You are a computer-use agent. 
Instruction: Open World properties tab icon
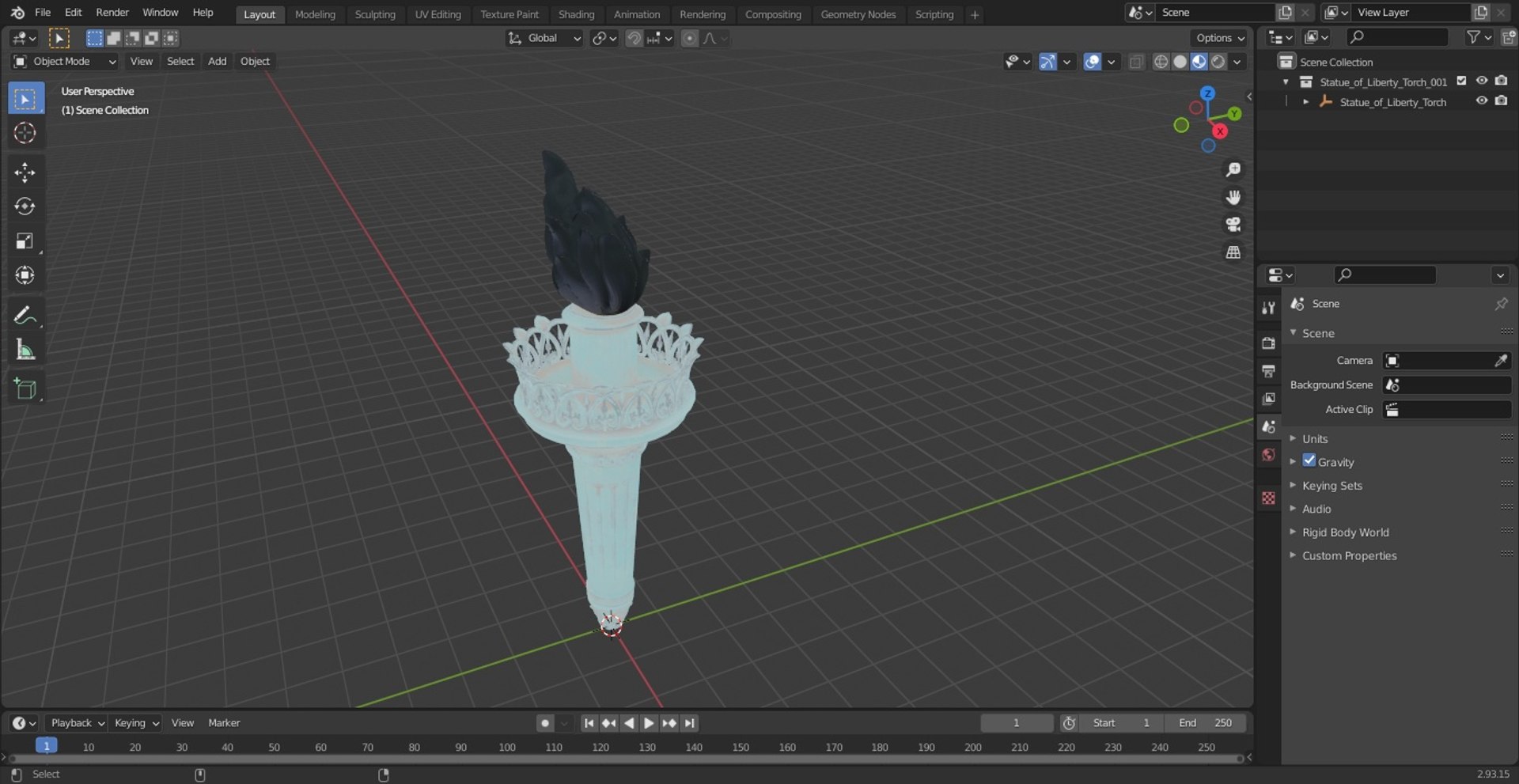[x=1268, y=455]
